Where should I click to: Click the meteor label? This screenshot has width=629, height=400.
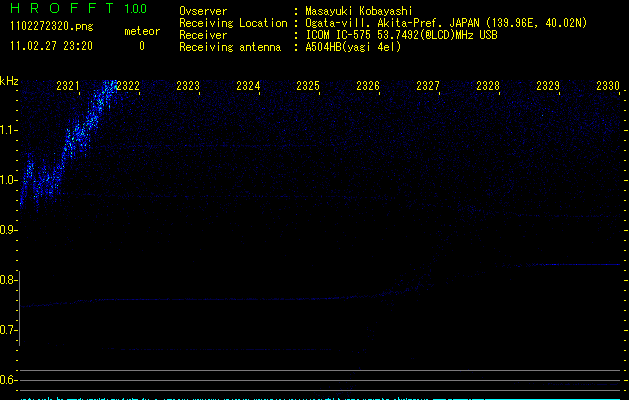[x=142, y=31]
